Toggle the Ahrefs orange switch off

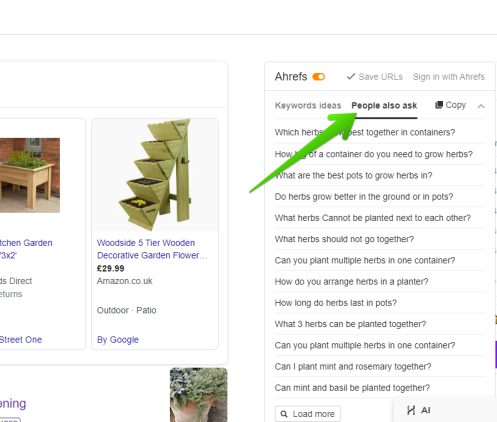point(319,77)
